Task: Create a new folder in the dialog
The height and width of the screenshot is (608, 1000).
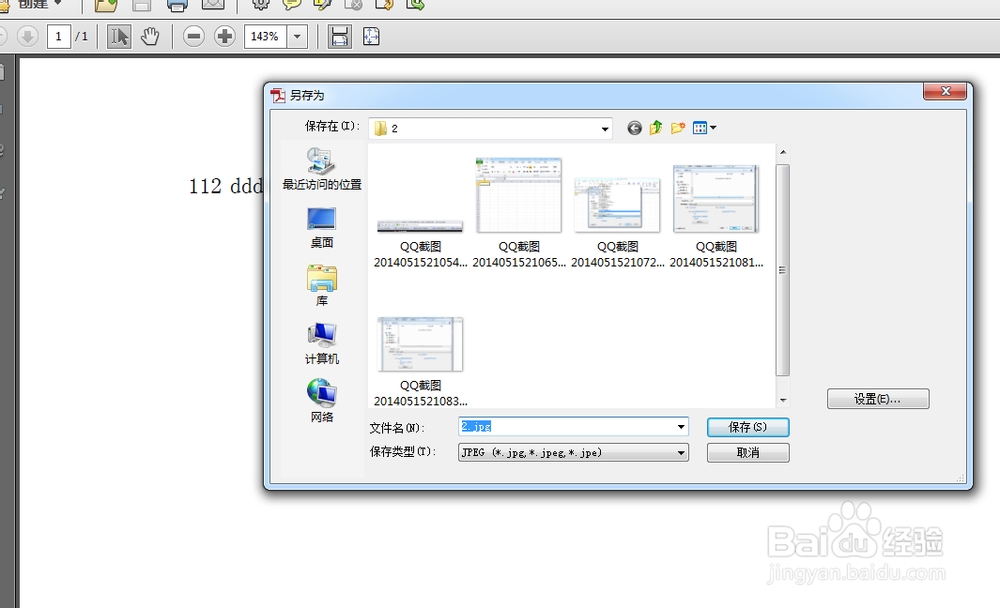Action: coord(678,128)
